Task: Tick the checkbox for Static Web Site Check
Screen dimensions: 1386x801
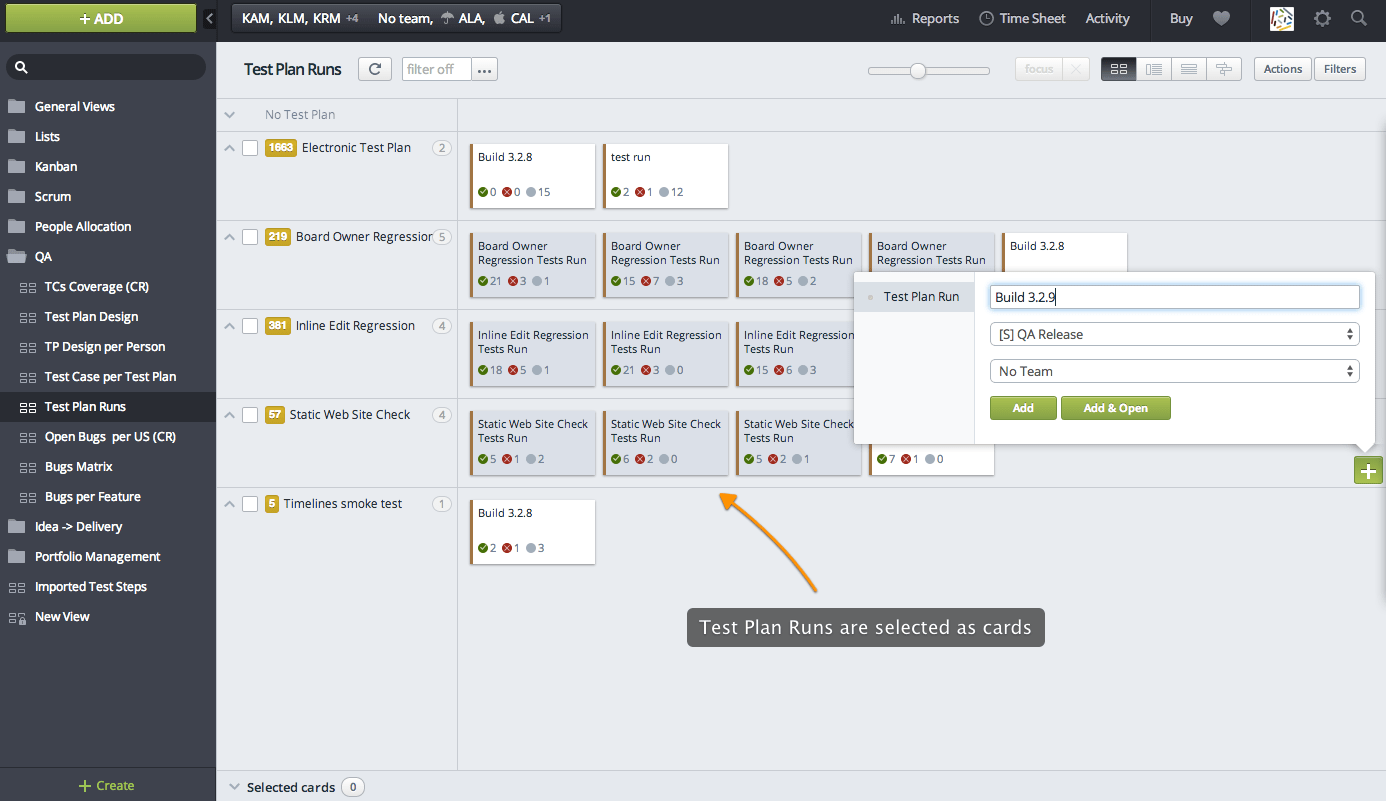Action: (x=250, y=414)
